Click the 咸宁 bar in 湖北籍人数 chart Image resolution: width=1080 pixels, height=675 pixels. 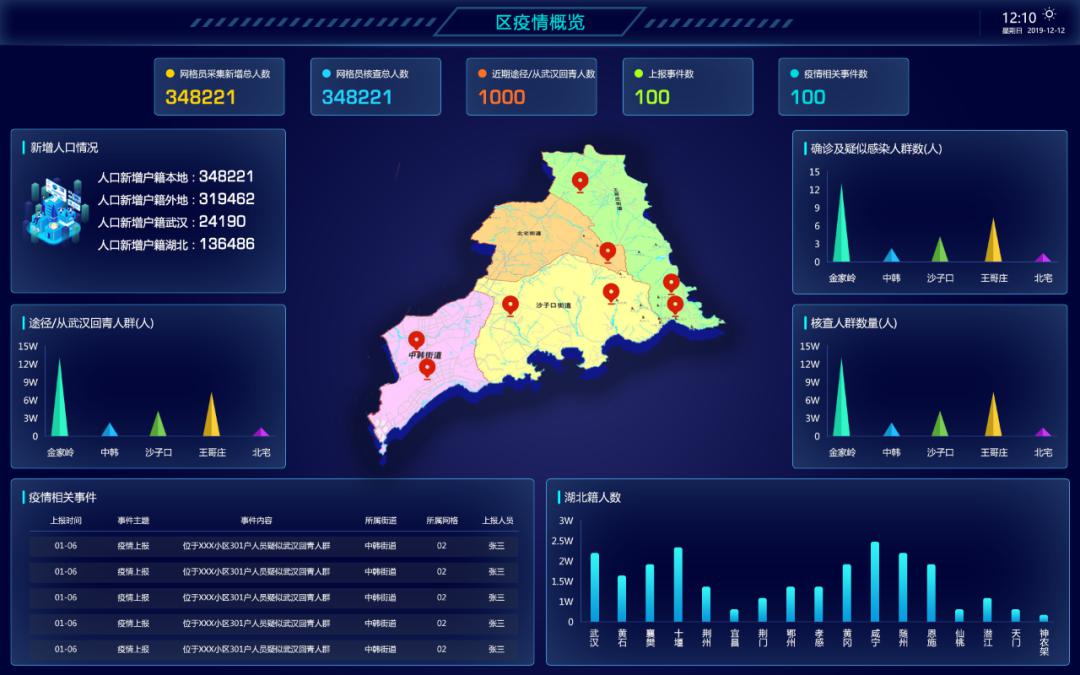[x=874, y=582]
